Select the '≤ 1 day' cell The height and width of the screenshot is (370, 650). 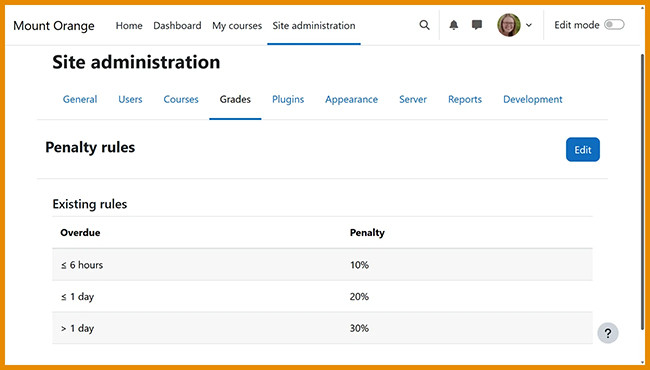point(78,297)
